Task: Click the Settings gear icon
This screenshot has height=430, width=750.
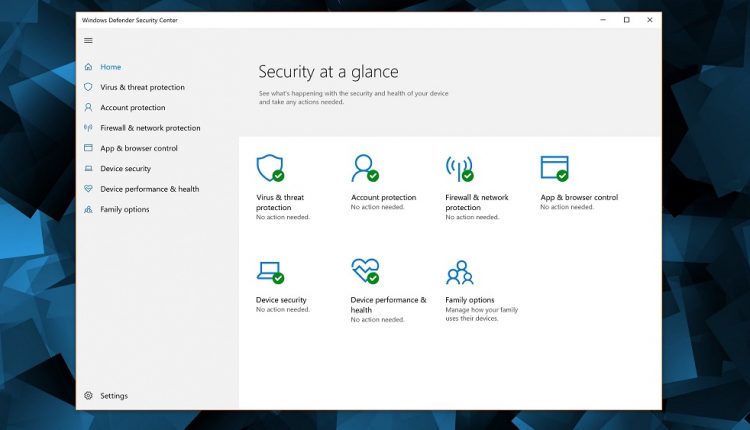Action: pyautogui.click(x=88, y=396)
